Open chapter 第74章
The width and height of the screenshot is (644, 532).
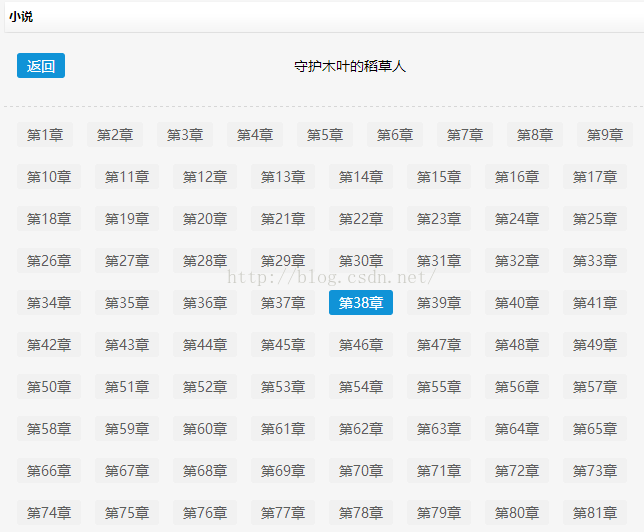49,513
